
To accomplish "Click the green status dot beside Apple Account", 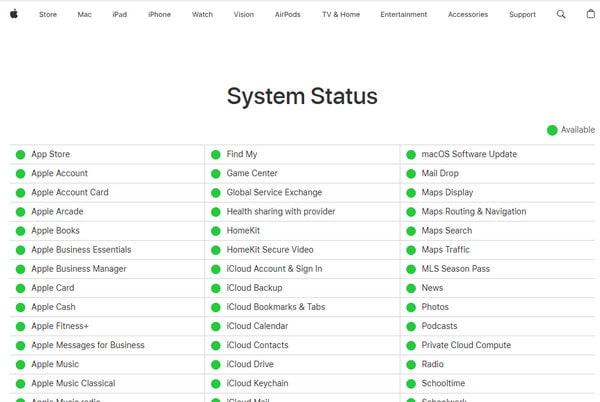I will pos(21,174).
